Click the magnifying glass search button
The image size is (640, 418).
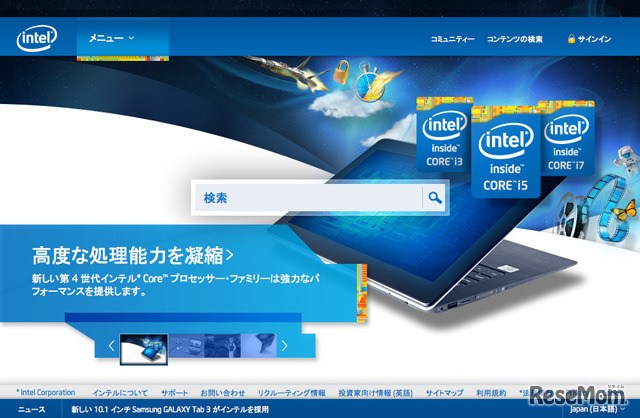pos(435,198)
